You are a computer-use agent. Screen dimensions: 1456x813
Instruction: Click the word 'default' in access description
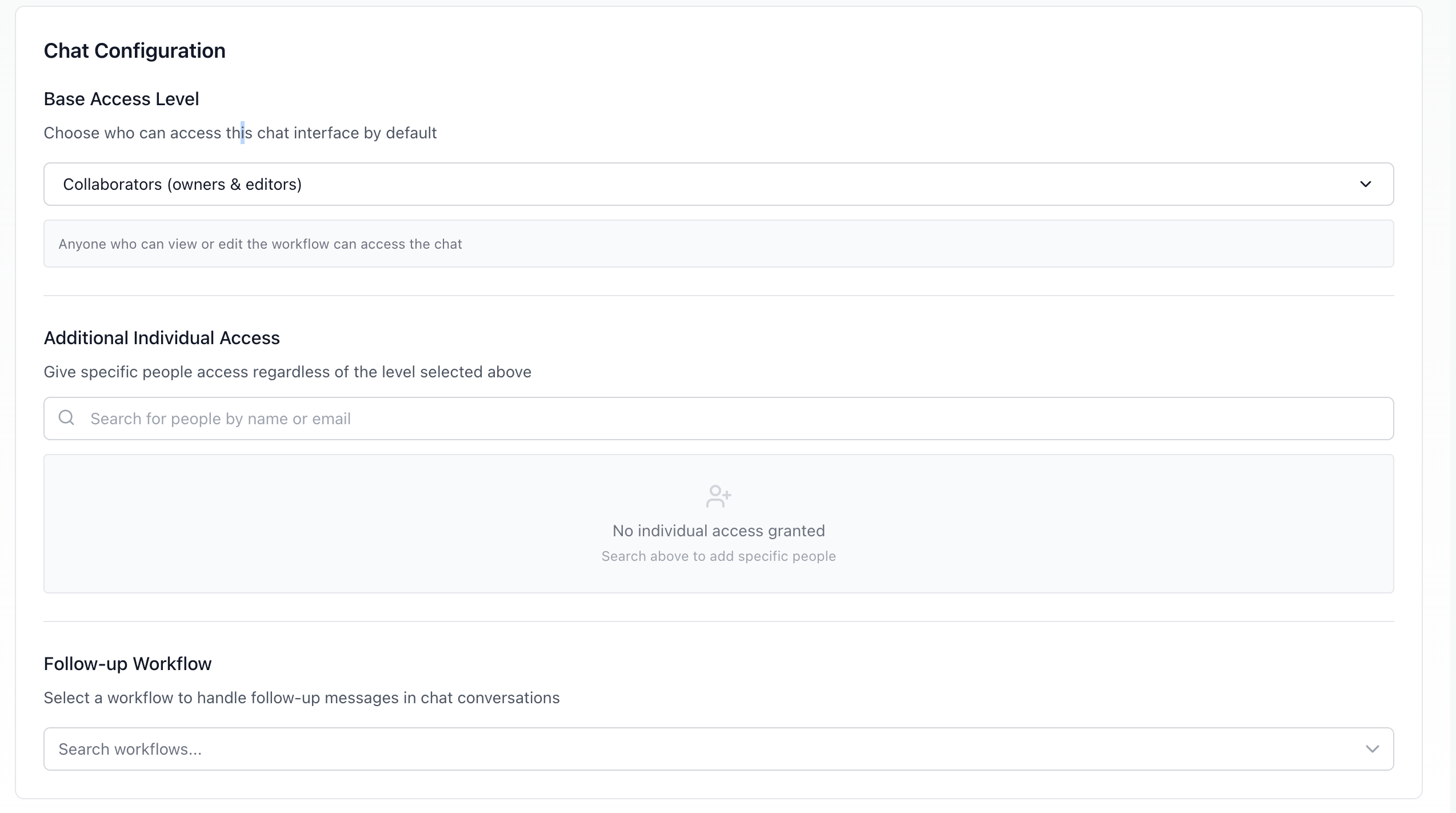pyautogui.click(x=411, y=133)
